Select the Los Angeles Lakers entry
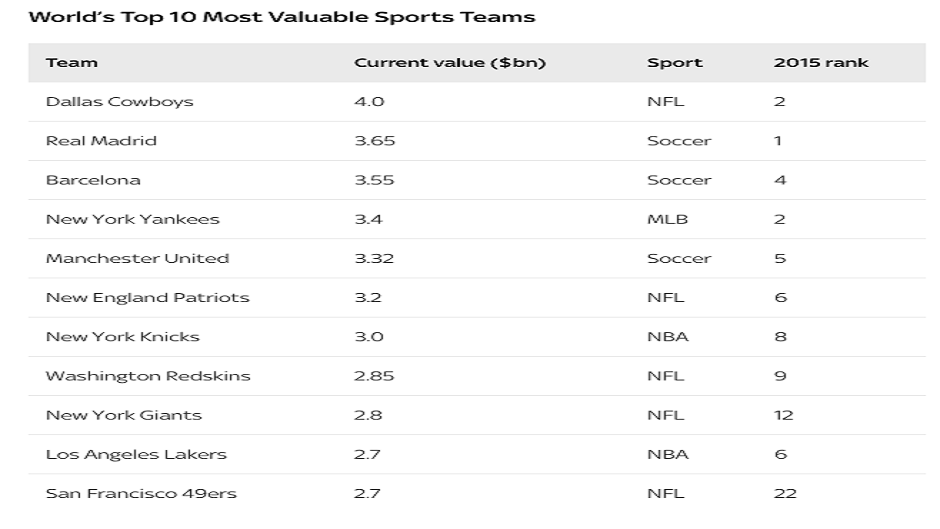 click(x=136, y=455)
